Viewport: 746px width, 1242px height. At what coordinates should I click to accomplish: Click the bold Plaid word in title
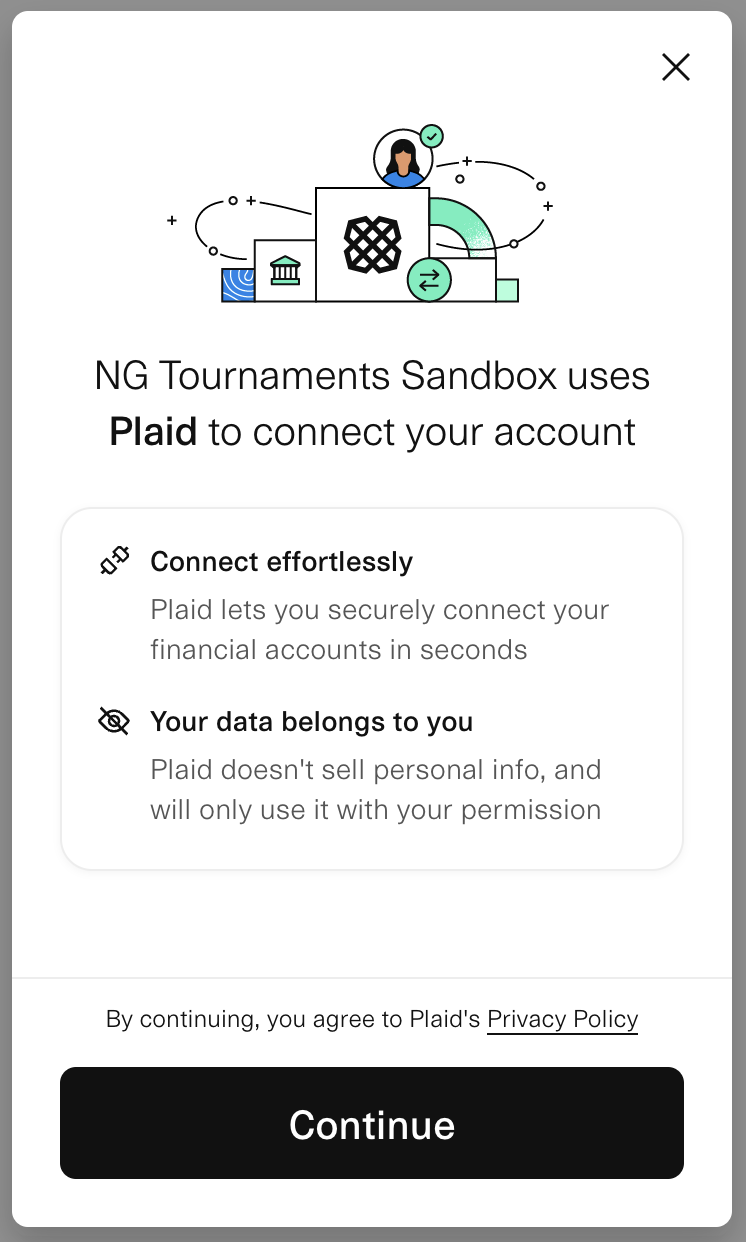pyautogui.click(x=153, y=432)
